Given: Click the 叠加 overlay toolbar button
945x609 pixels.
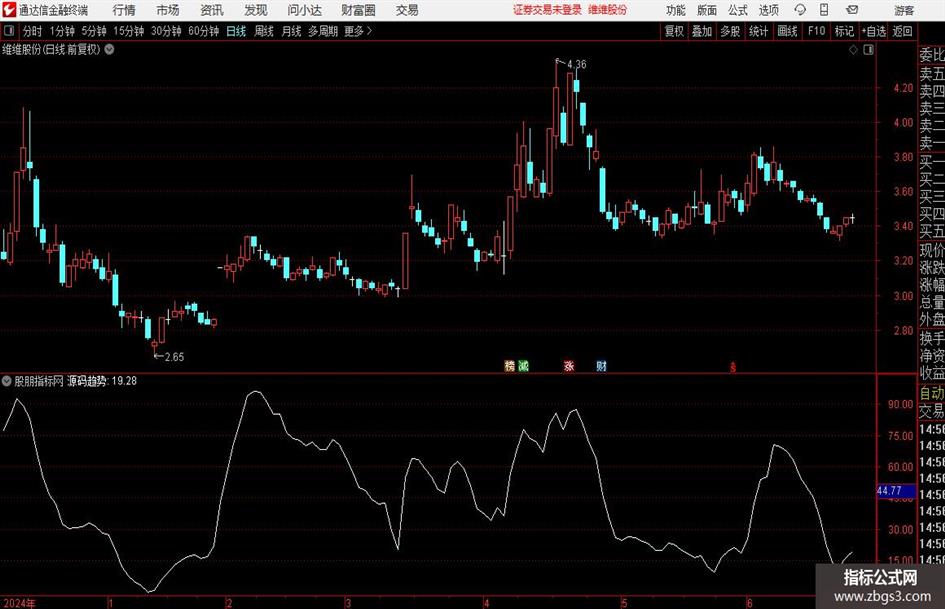Looking at the screenshot, I should pos(702,31).
